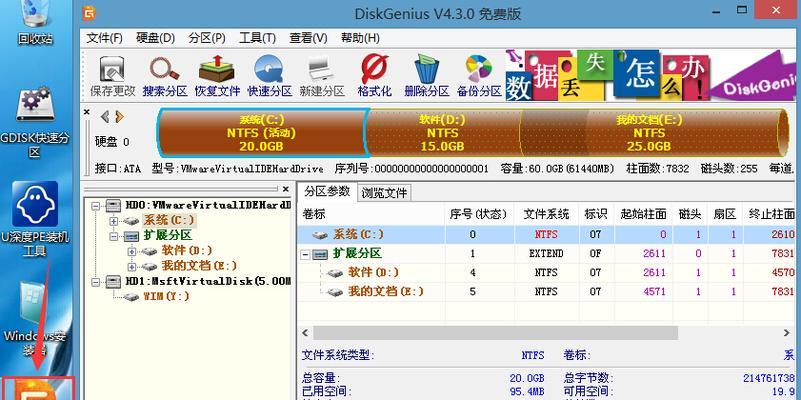Image resolution: width=801 pixels, height=400 pixels.
Task: Switch to the 浏览文件 tab
Action: [384, 193]
